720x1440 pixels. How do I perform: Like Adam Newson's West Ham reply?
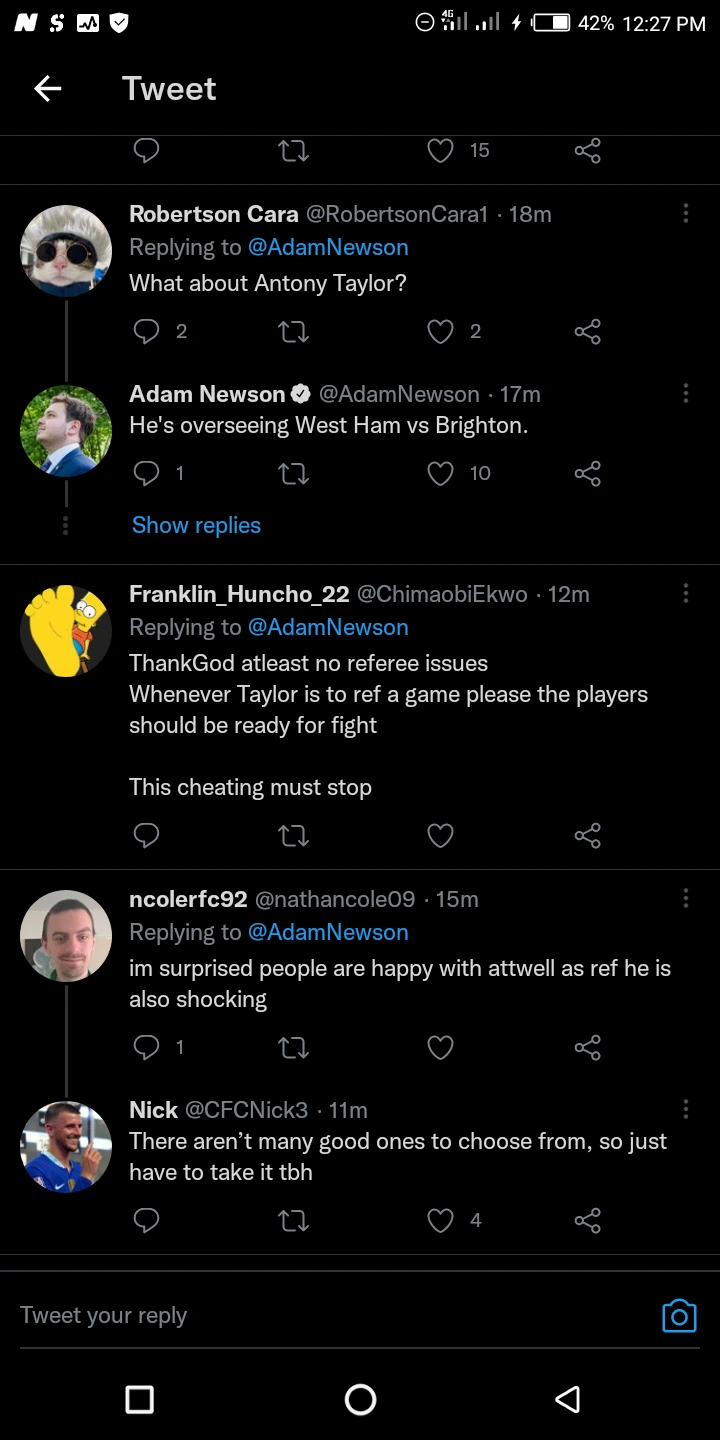(x=441, y=473)
